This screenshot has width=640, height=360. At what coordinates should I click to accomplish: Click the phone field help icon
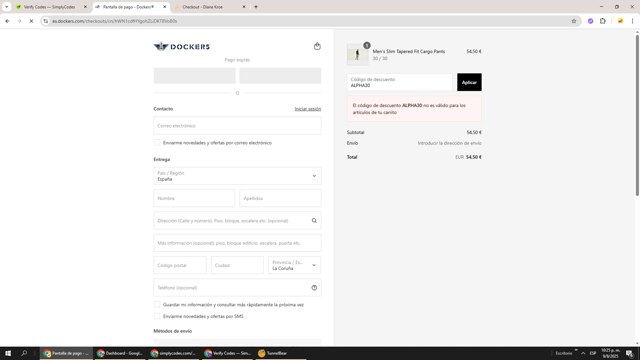click(x=314, y=288)
